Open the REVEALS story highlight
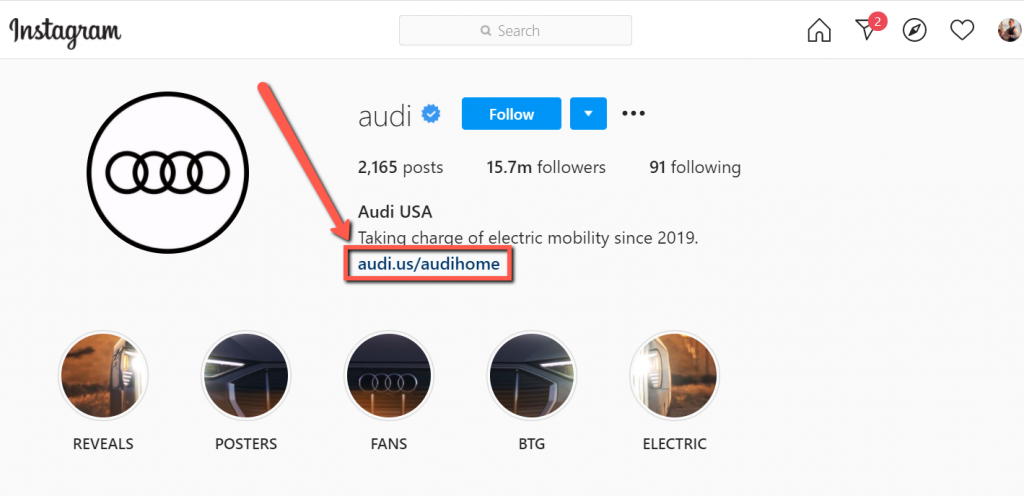 point(103,376)
